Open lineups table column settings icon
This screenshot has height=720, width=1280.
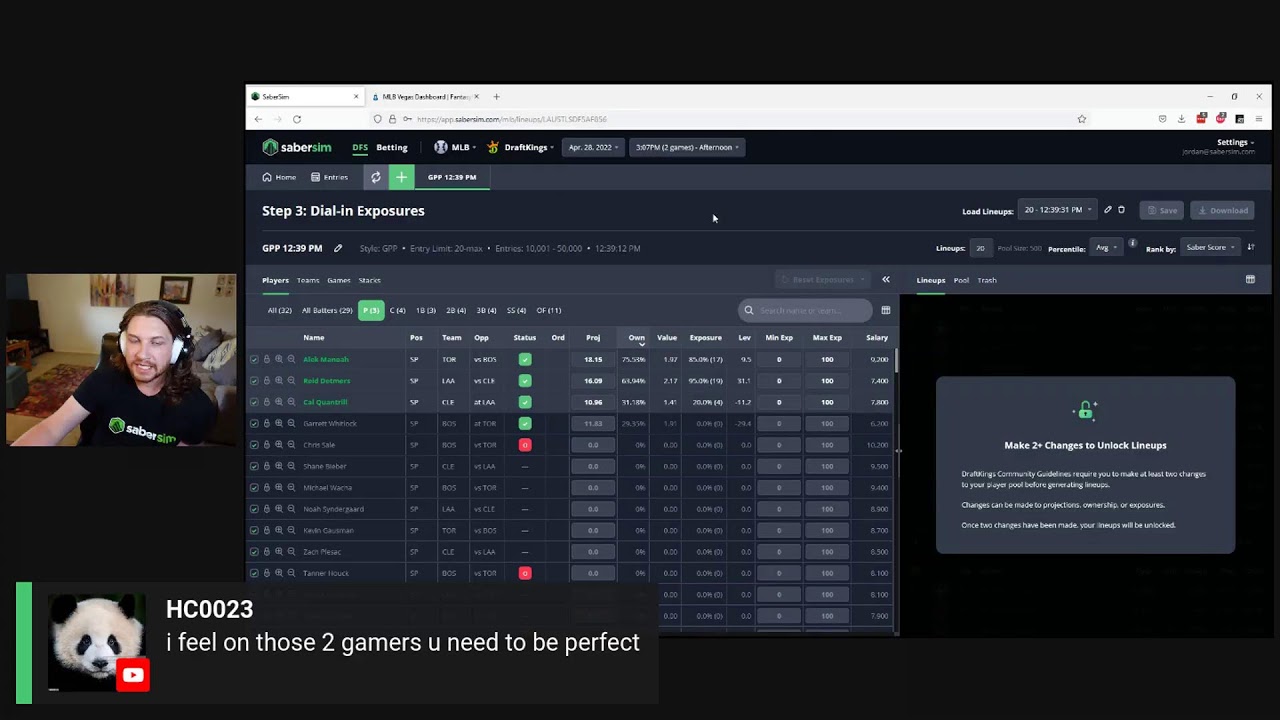pyautogui.click(x=1250, y=280)
